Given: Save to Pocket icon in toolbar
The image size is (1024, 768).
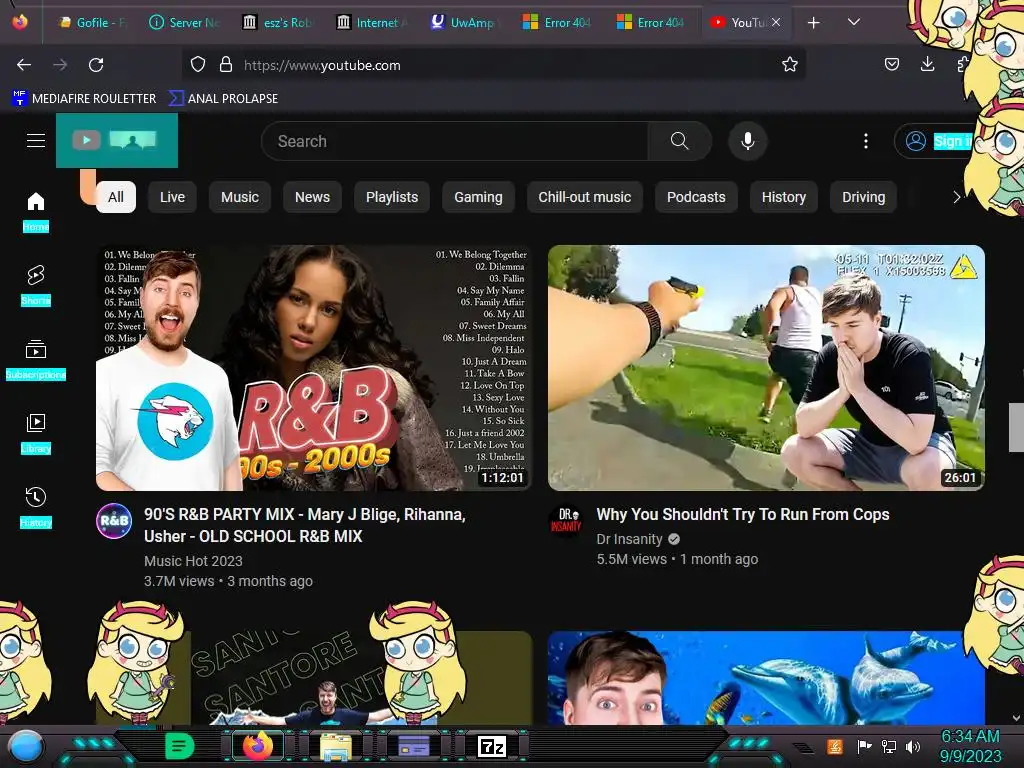Looking at the screenshot, I should (x=892, y=64).
